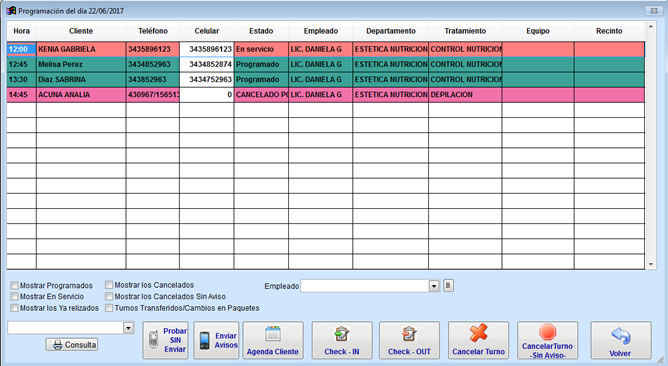Click the red stop CancelarTurno -Sin Aviso- icon
The height and width of the screenshot is (366, 668).
click(x=547, y=332)
